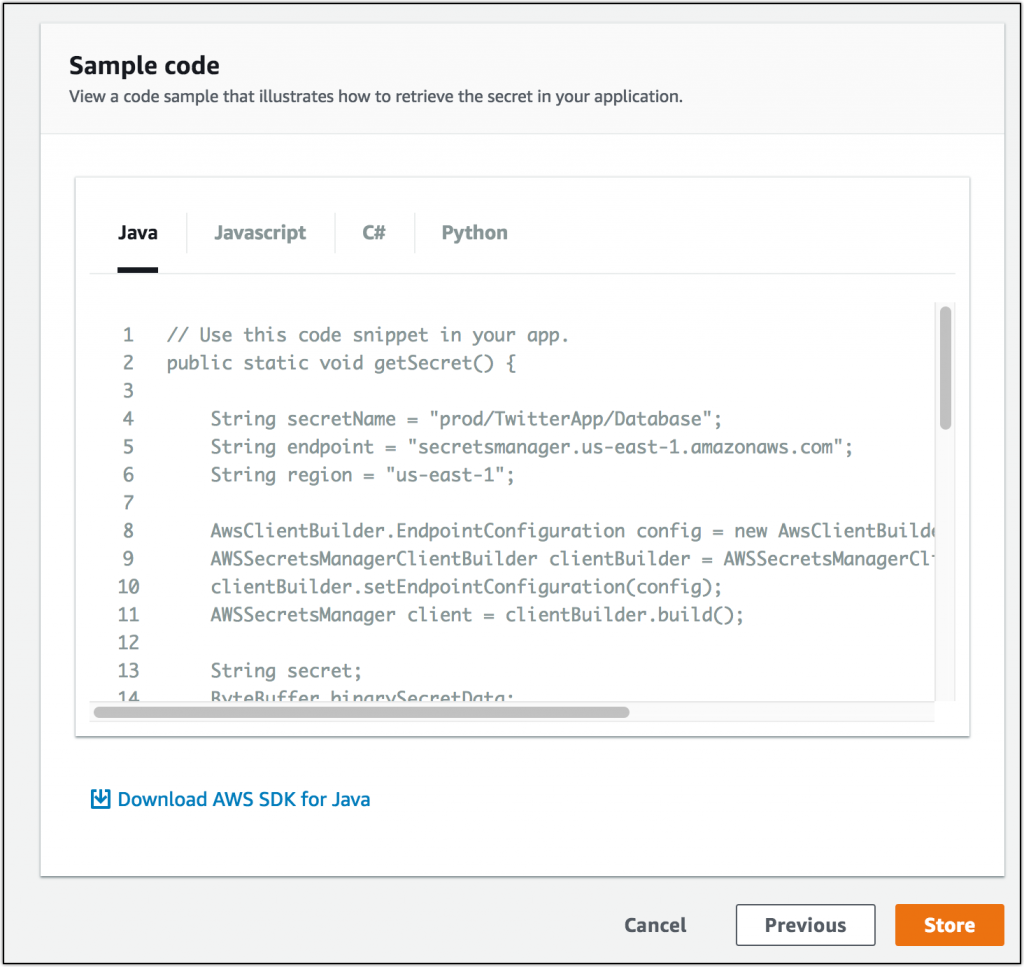
Task: Switch to the Python tab
Action: click(474, 232)
